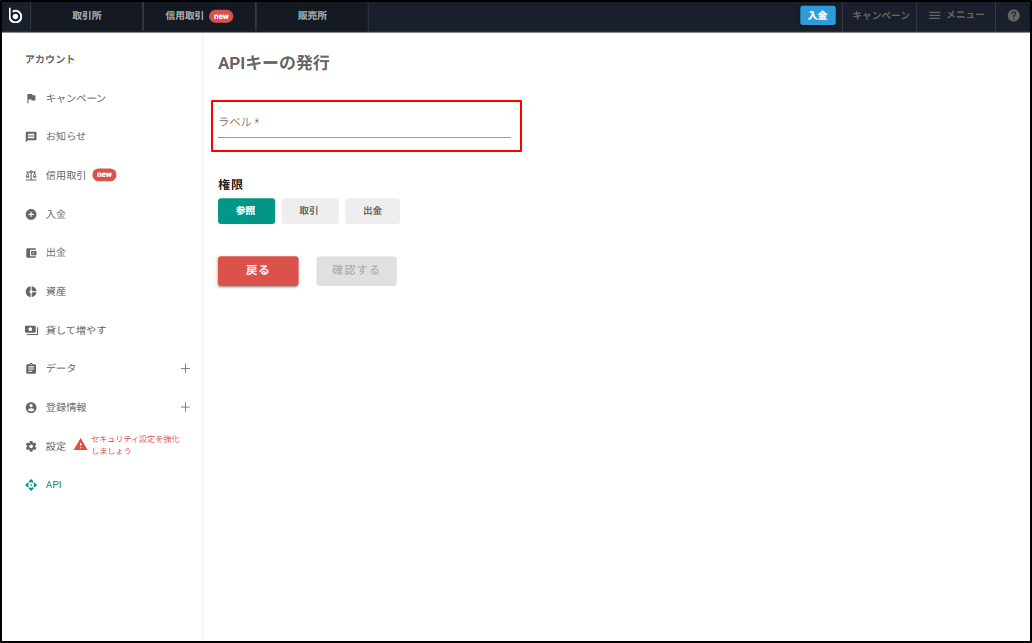Switch to the 販売所 tab

[311, 16]
